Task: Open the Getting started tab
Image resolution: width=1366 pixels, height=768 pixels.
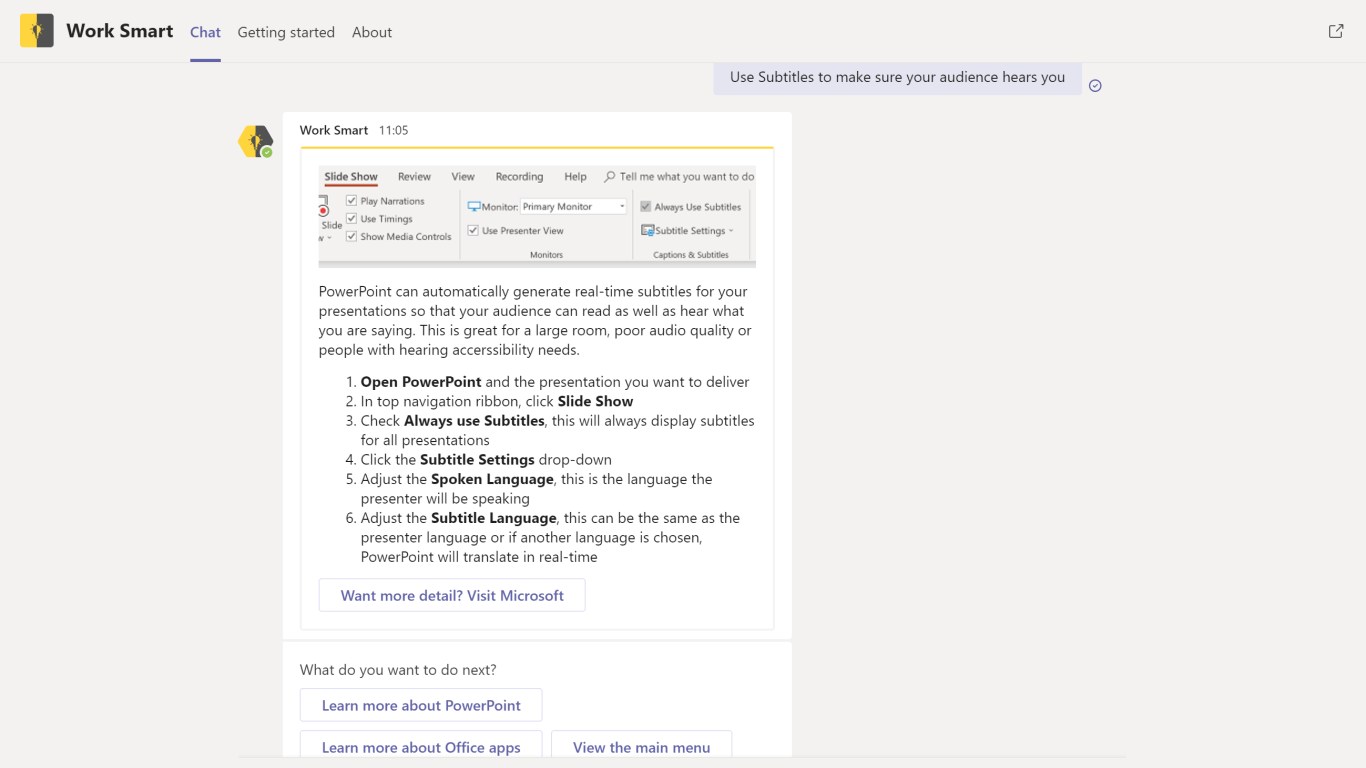Action: [x=286, y=32]
